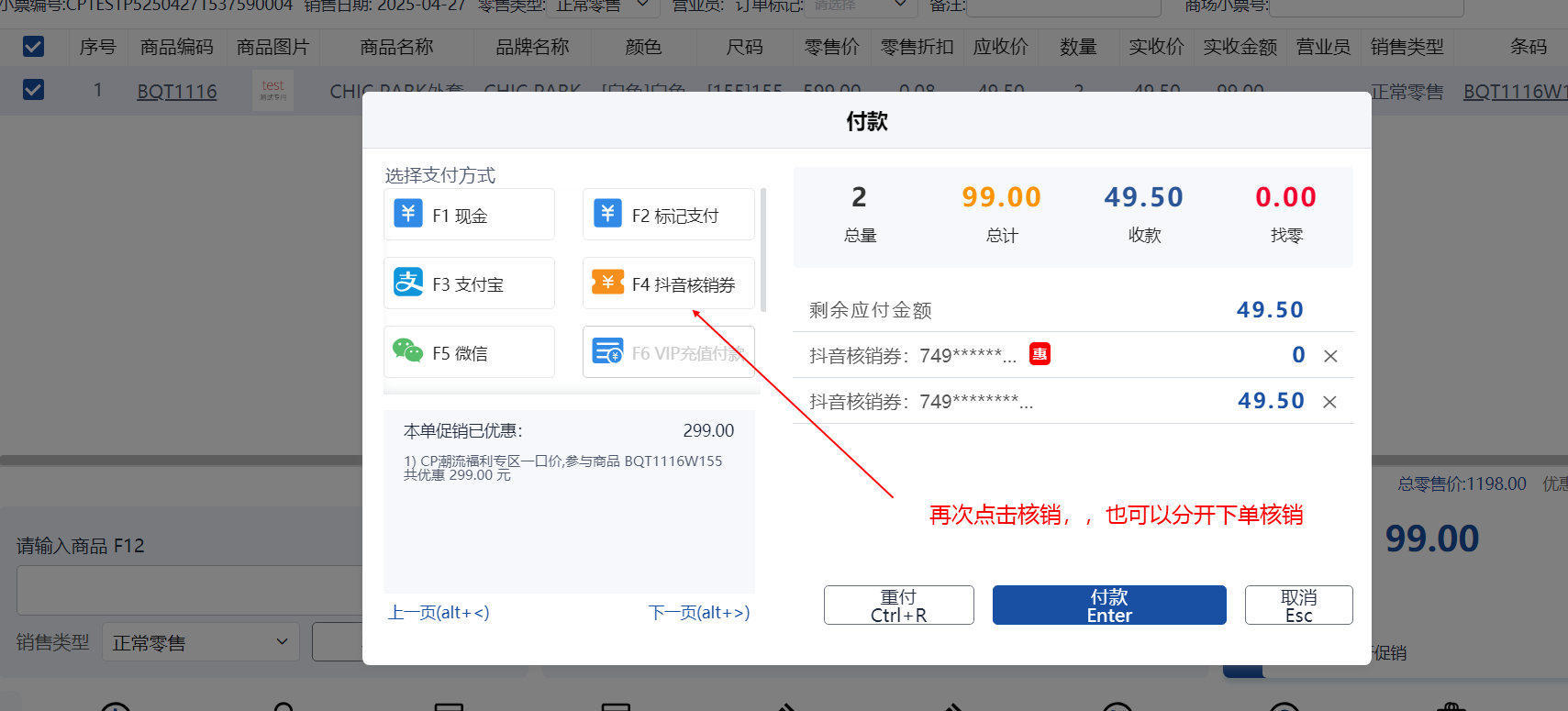Expand the 零售类型 dropdown at top

coord(602,6)
